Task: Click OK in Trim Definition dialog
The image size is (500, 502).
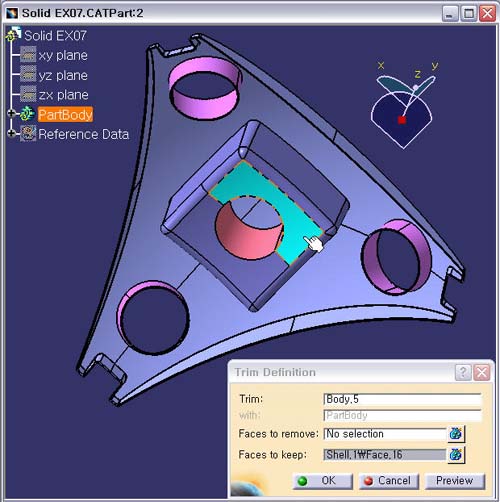Action: point(322,481)
